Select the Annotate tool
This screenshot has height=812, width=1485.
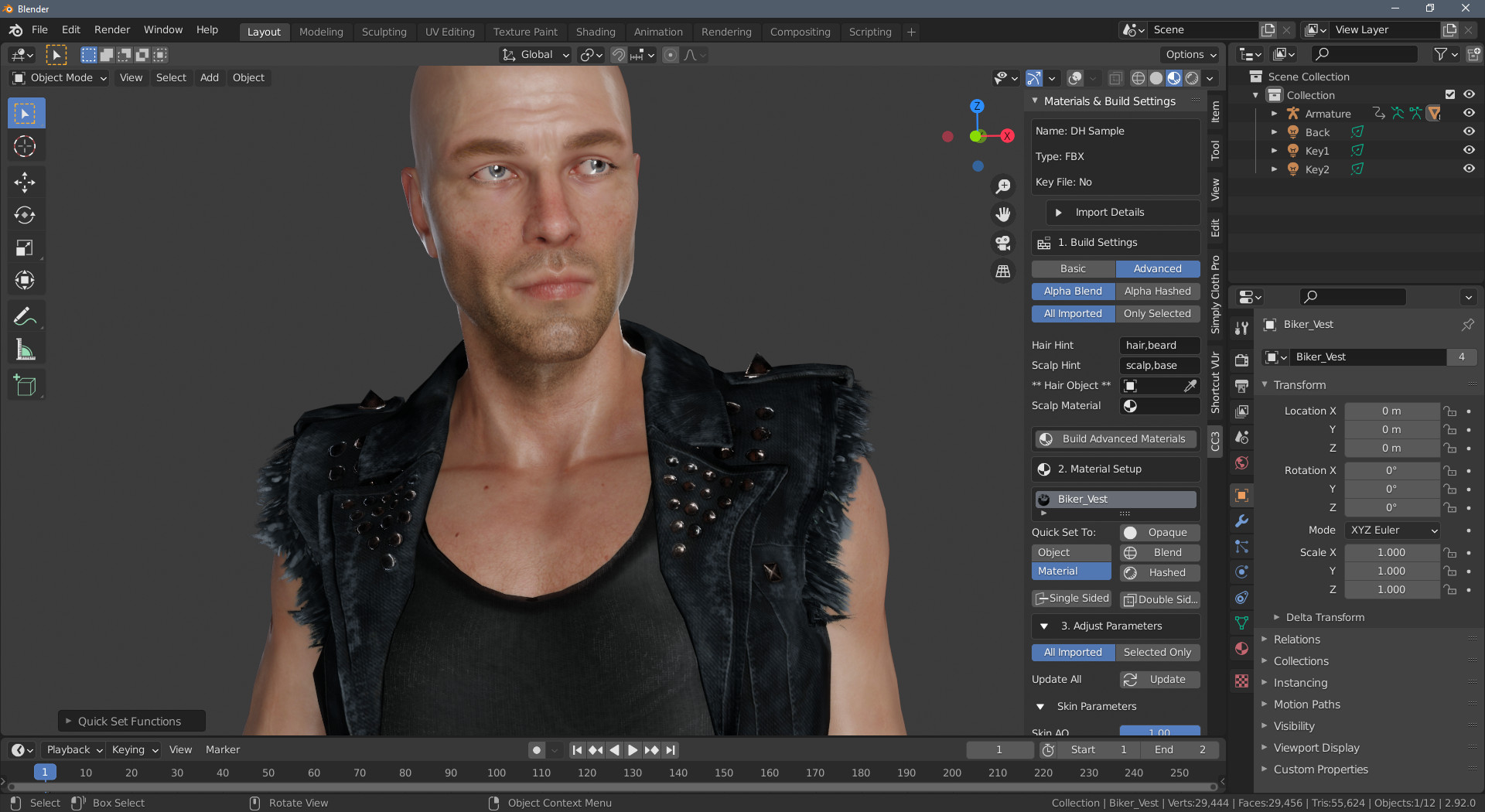coord(26,316)
